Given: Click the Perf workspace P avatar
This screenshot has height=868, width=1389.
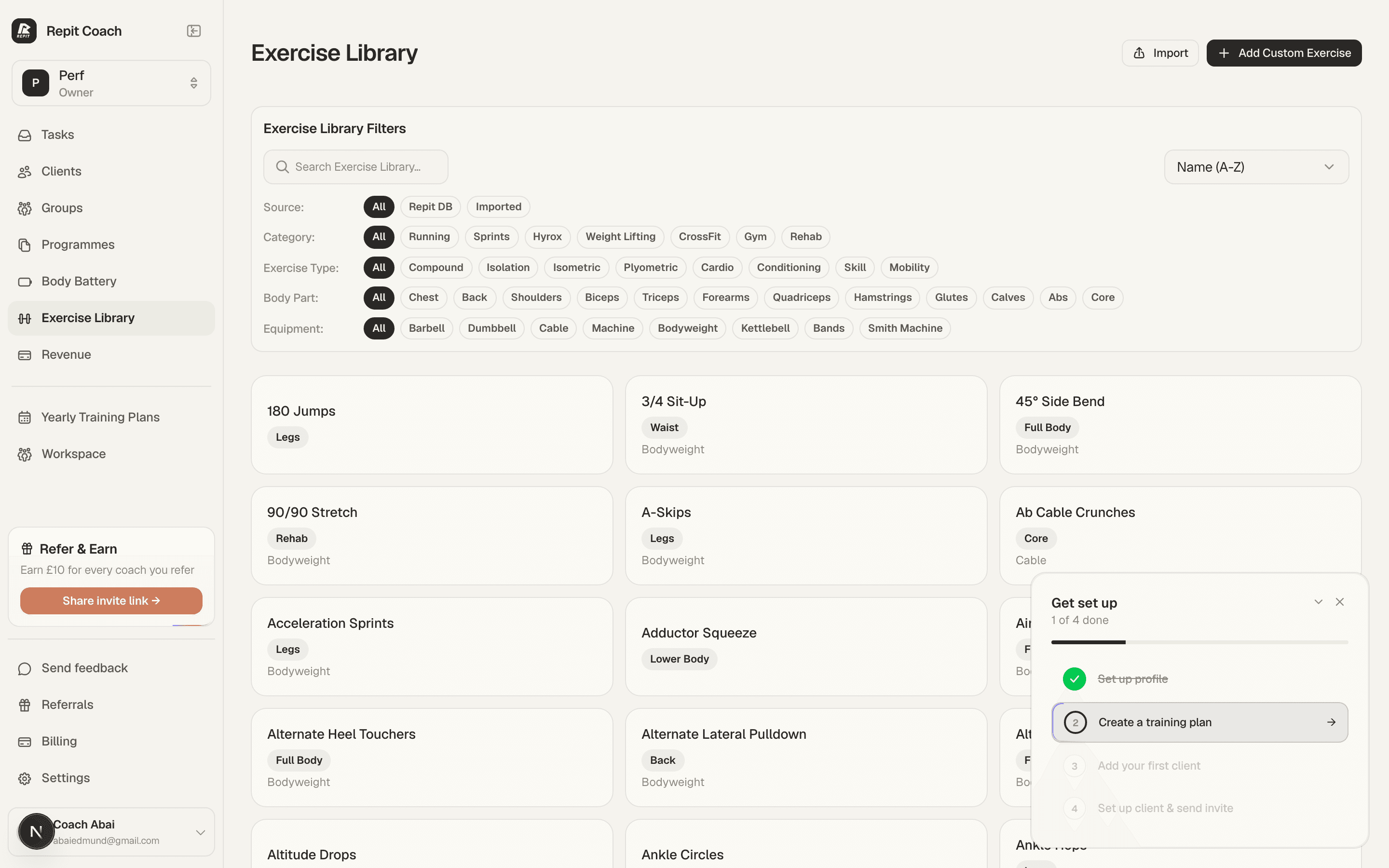Looking at the screenshot, I should click(36, 83).
